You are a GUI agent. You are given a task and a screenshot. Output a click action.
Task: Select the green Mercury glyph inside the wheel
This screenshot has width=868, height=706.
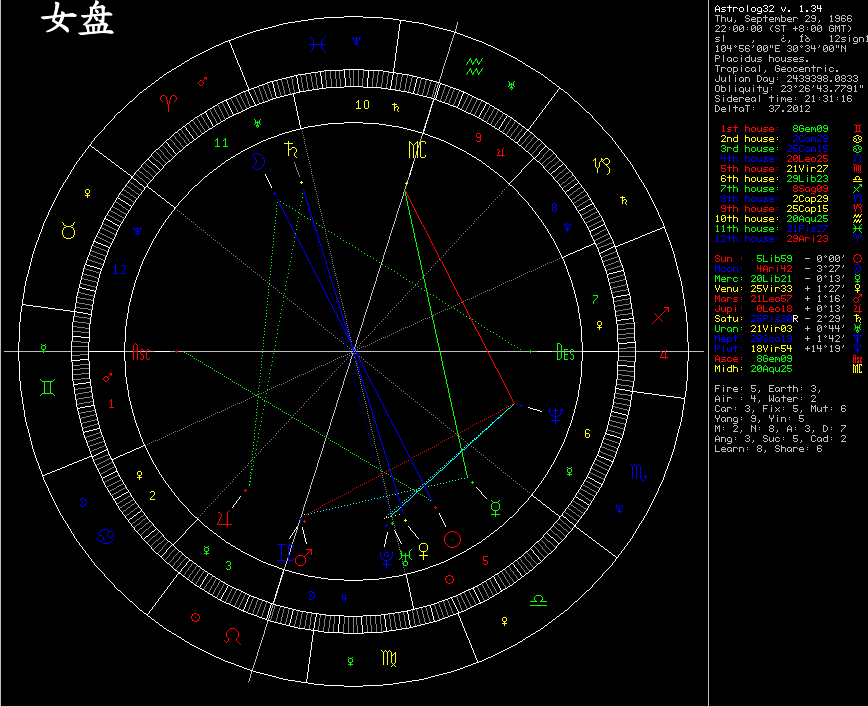pyautogui.click(x=494, y=507)
